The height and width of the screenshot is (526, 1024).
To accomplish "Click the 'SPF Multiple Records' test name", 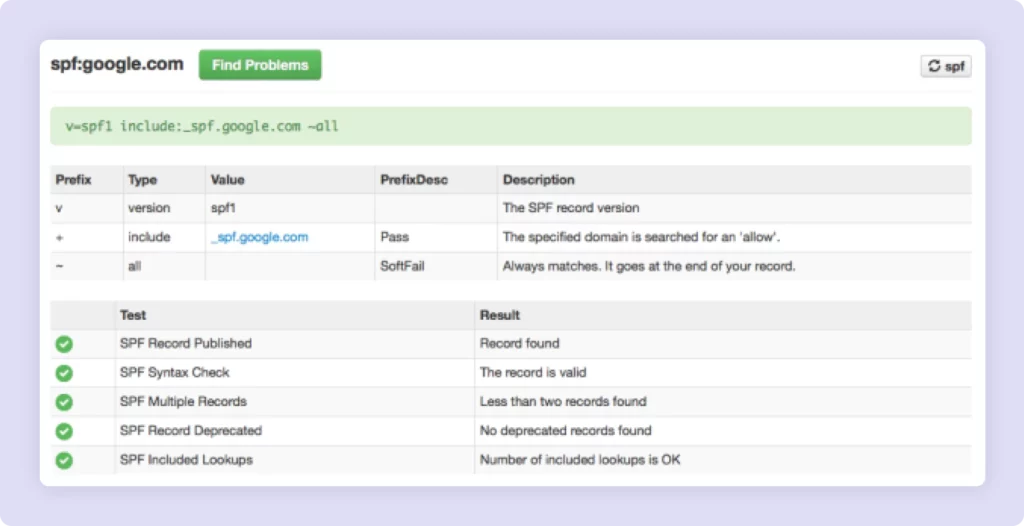I will (183, 402).
